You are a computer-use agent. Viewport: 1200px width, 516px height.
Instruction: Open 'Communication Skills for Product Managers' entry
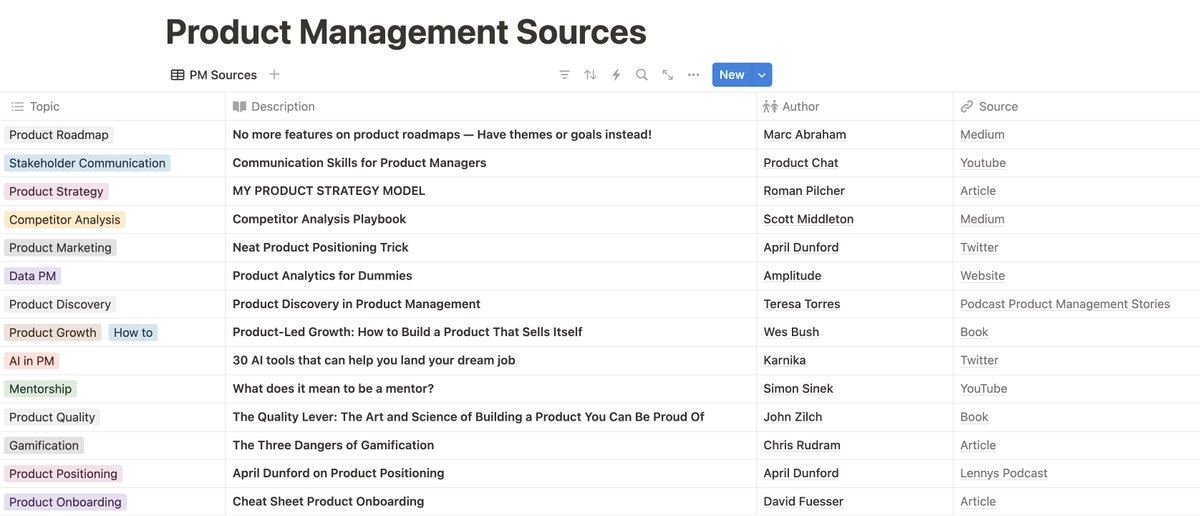click(x=359, y=163)
